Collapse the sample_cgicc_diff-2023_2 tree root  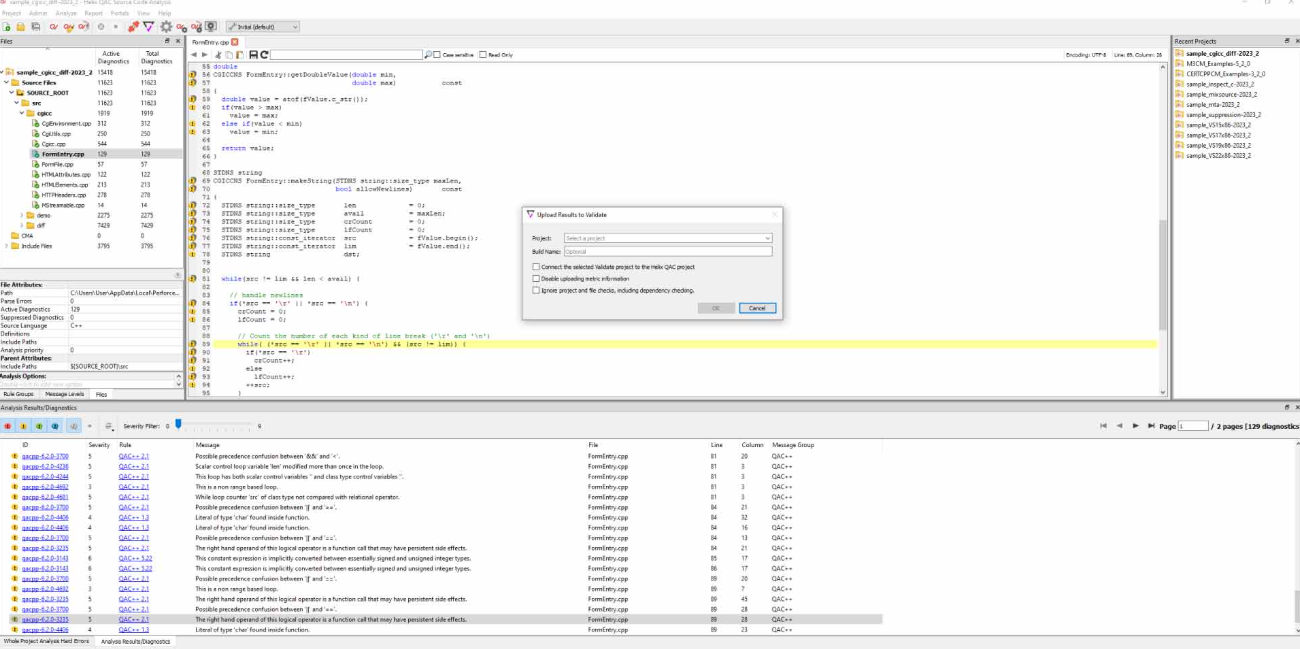click(3, 72)
